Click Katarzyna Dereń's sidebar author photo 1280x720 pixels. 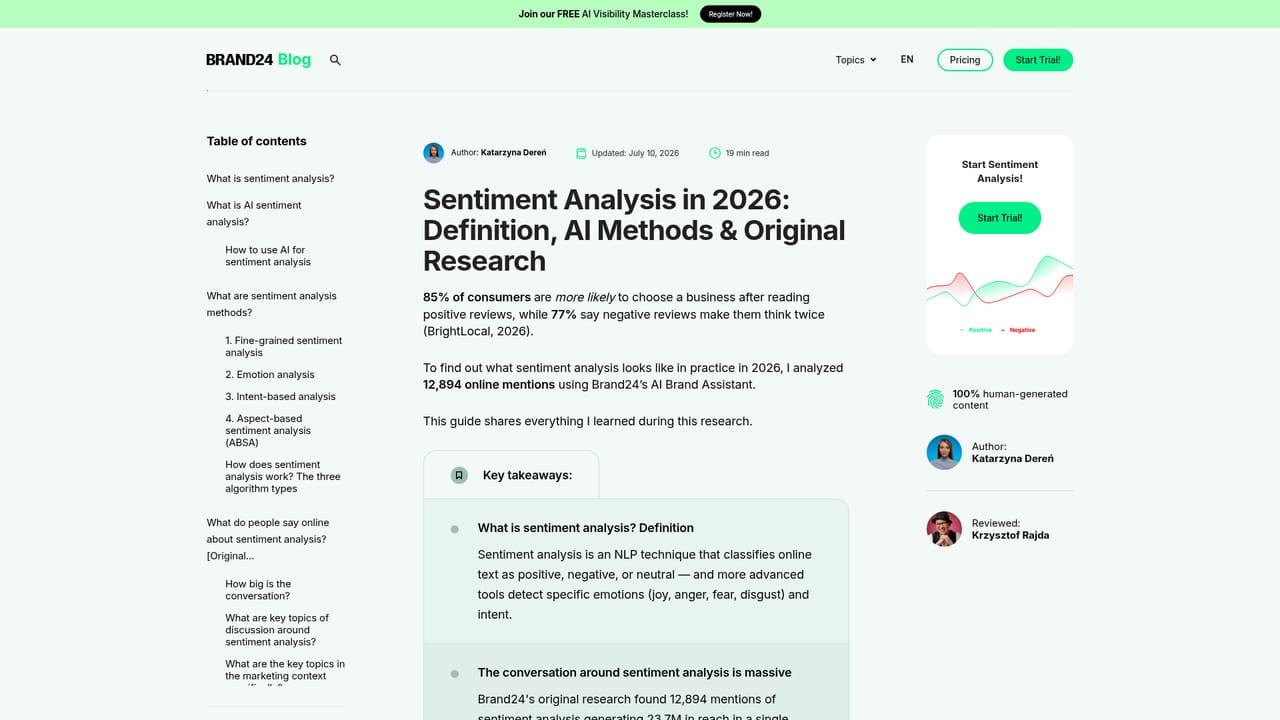coord(944,453)
